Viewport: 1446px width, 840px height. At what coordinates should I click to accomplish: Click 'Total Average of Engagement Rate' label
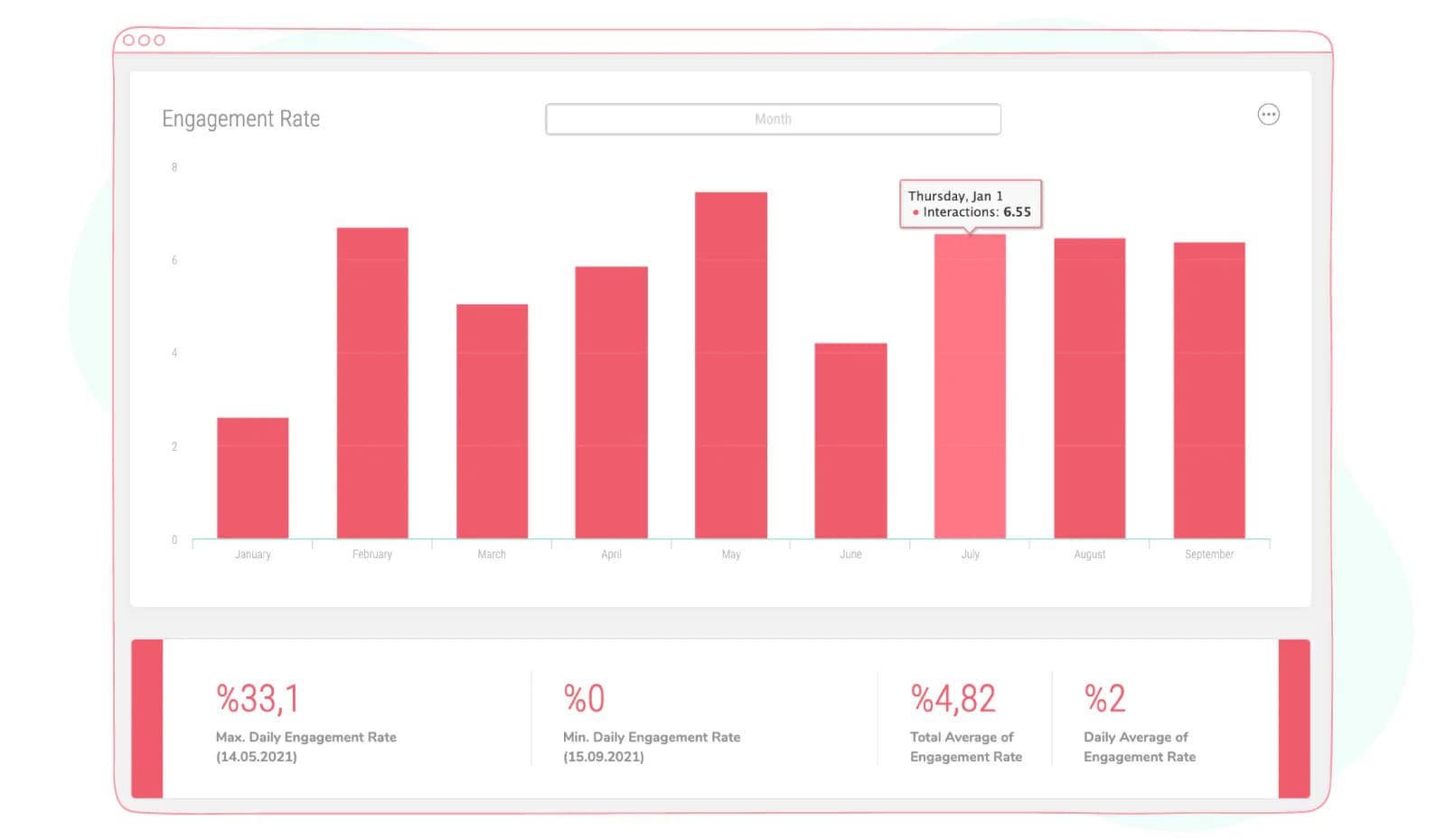966,747
